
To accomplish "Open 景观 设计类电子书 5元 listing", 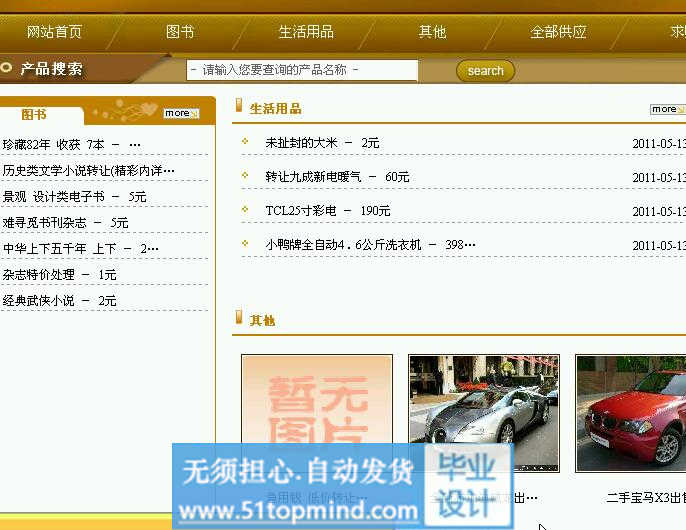I will click(74, 197).
